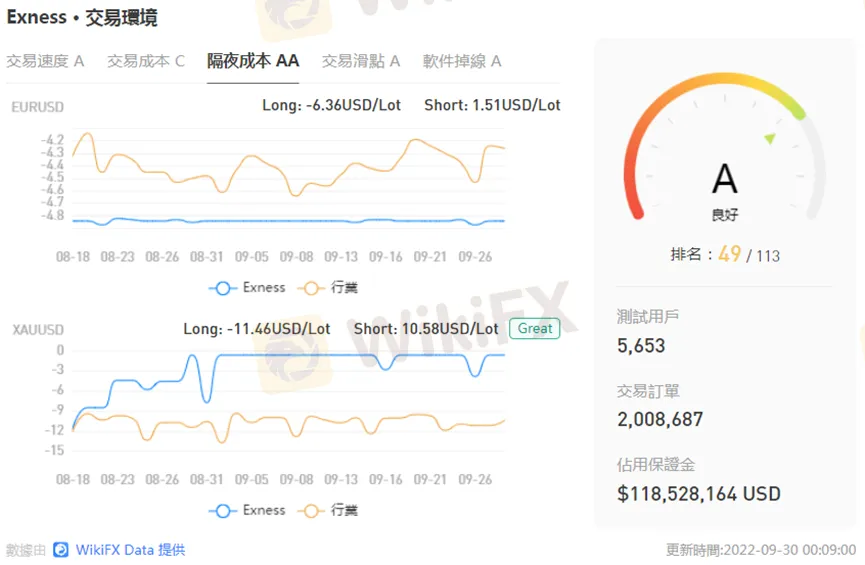Click the 交易訂單 label
This screenshot has height=565, width=865.
[x=648, y=391]
